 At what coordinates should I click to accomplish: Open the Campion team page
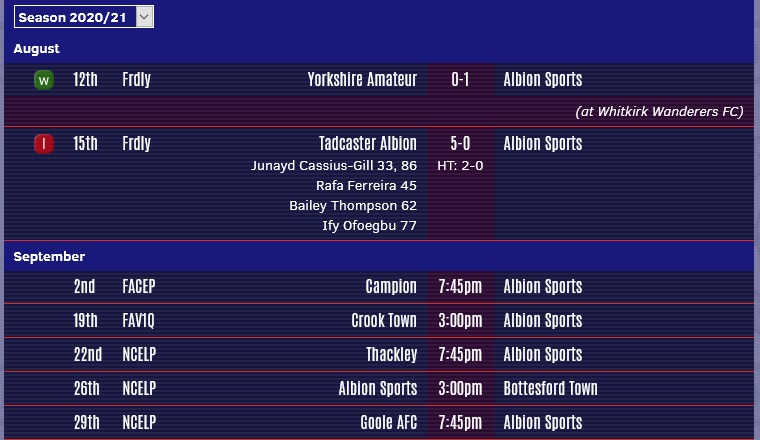click(x=391, y=286)
